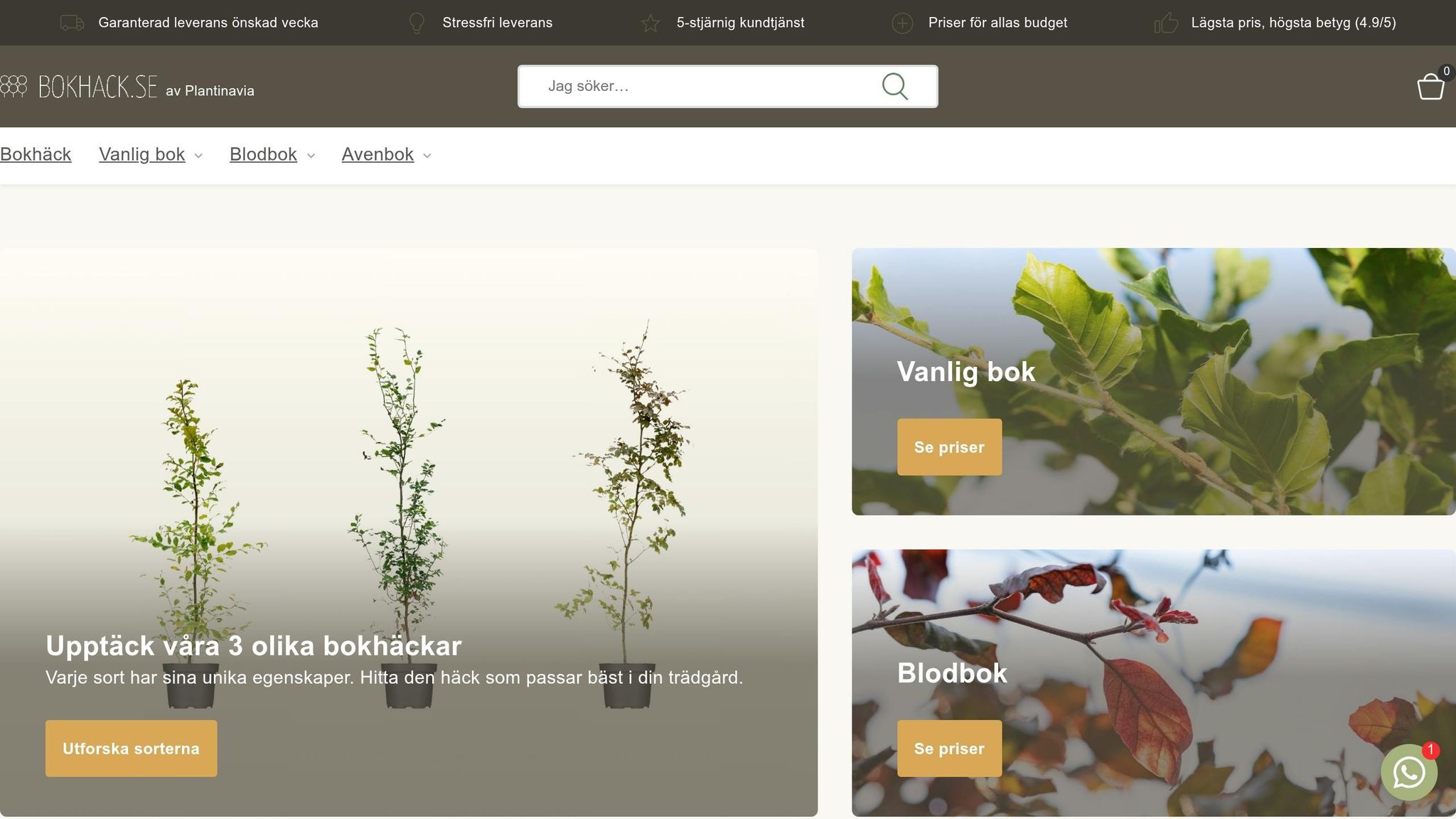Expand the Blodbok dropdown chevron

311,156
